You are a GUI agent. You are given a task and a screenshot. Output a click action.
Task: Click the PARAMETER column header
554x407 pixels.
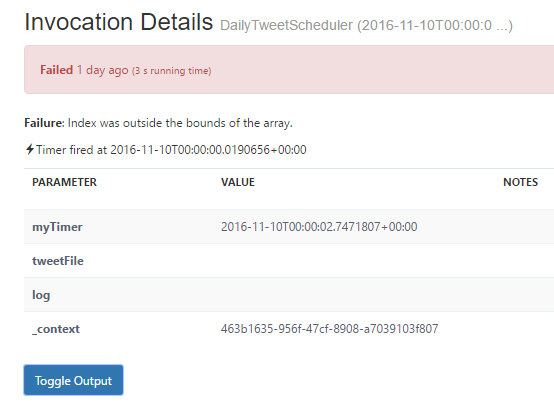pos(64,182)
